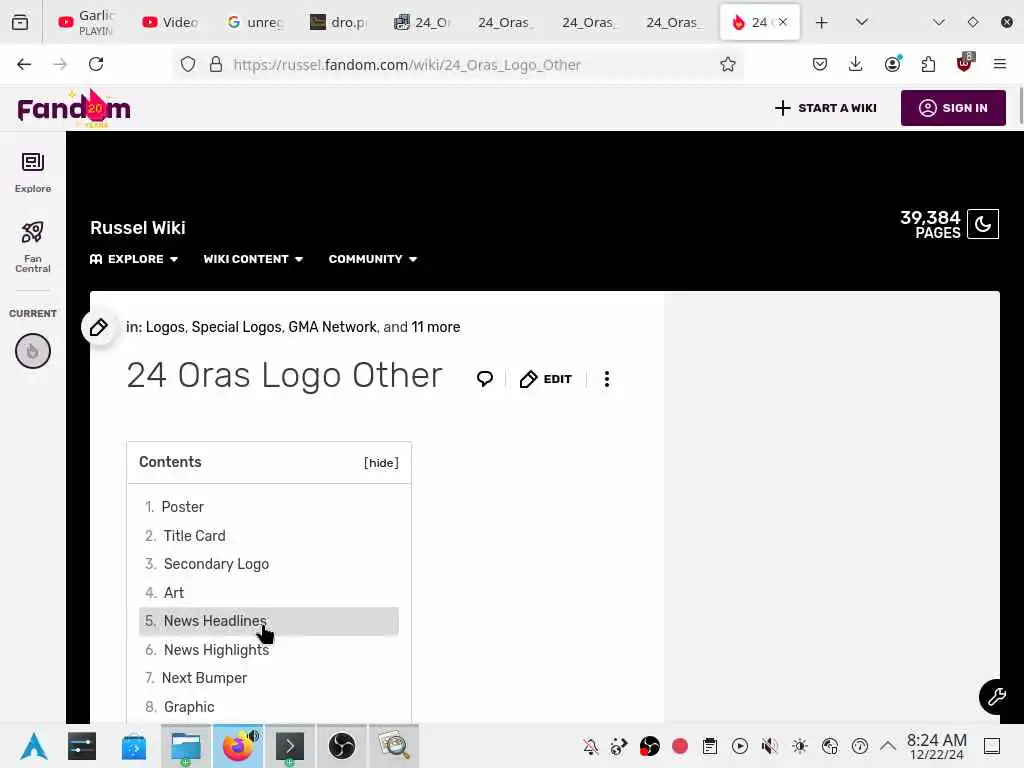
Task: Open page comments speech bubble
Action: [x=485, y=379]
